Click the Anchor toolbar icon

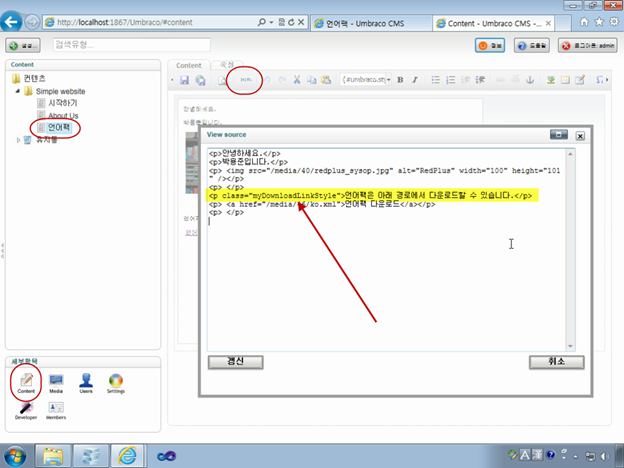tap(530, 80)
